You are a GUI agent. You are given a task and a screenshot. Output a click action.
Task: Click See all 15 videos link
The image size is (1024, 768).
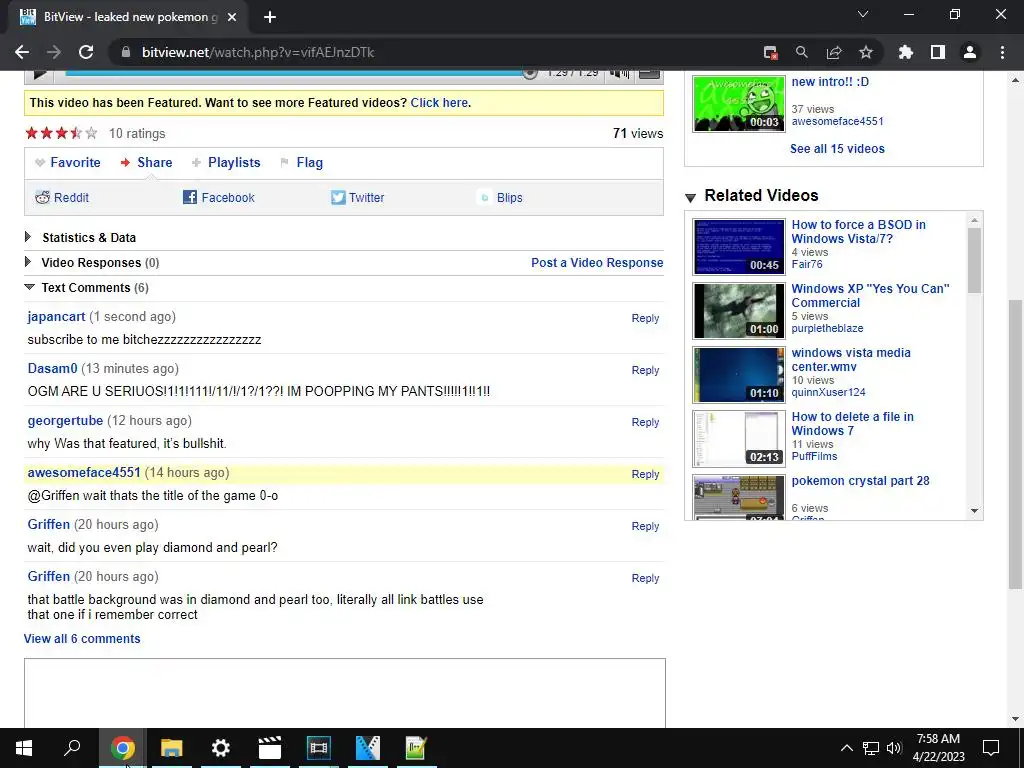[x=837, y=148]
